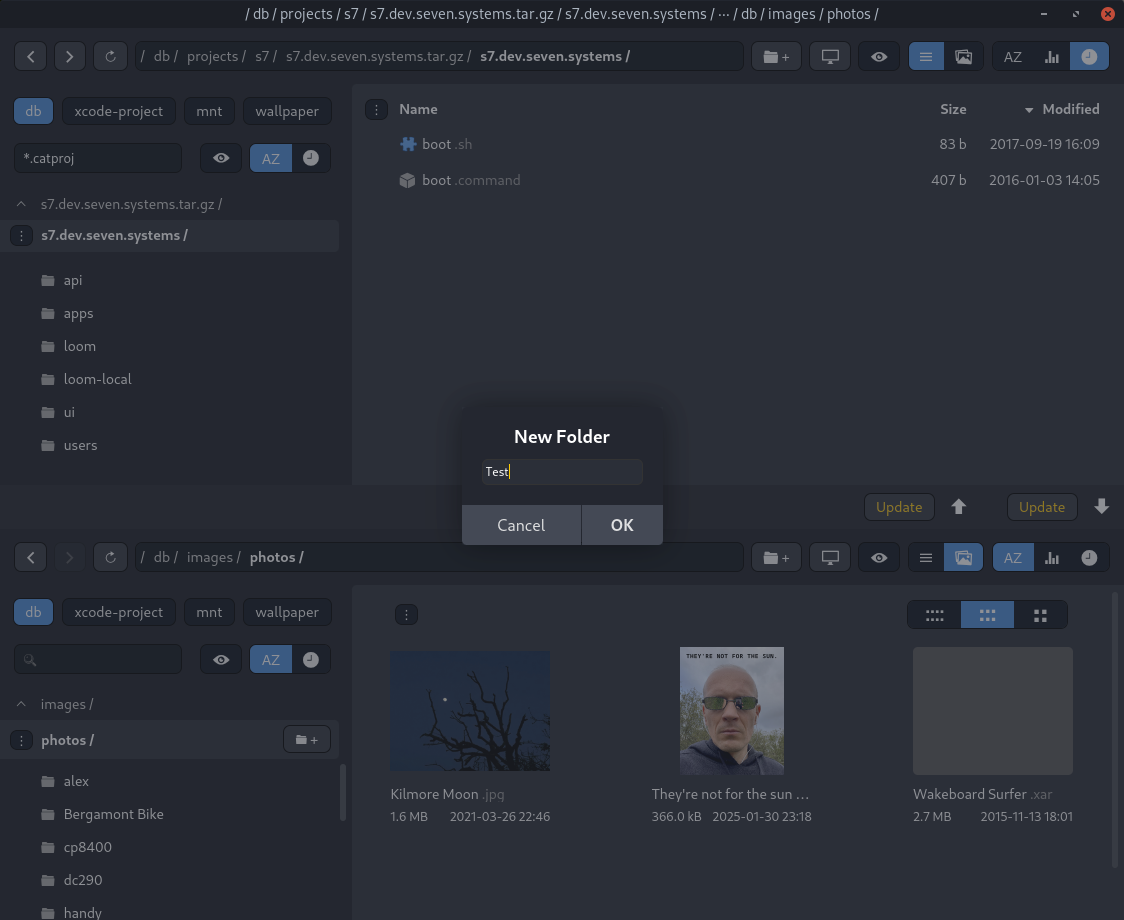Click back arrow in bottom pane toolbar
The width and height of the screenshot is (1124, 920).
pos(31,557)
